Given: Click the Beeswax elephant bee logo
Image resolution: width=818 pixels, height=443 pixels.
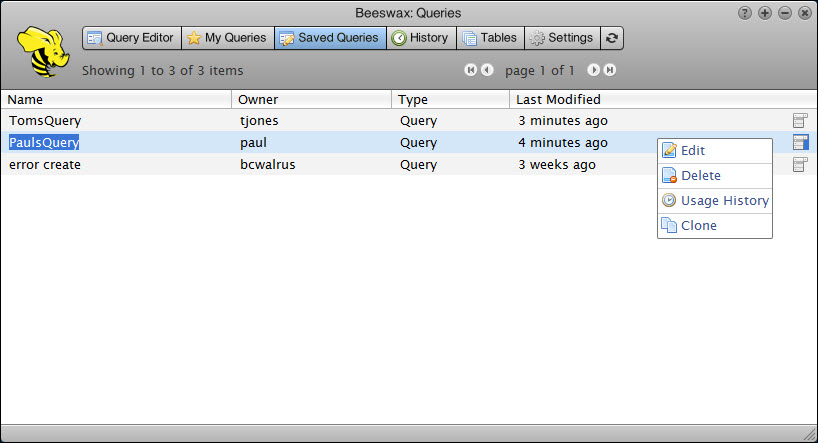Looking at the screenshot, I should [x=41, y=53].
